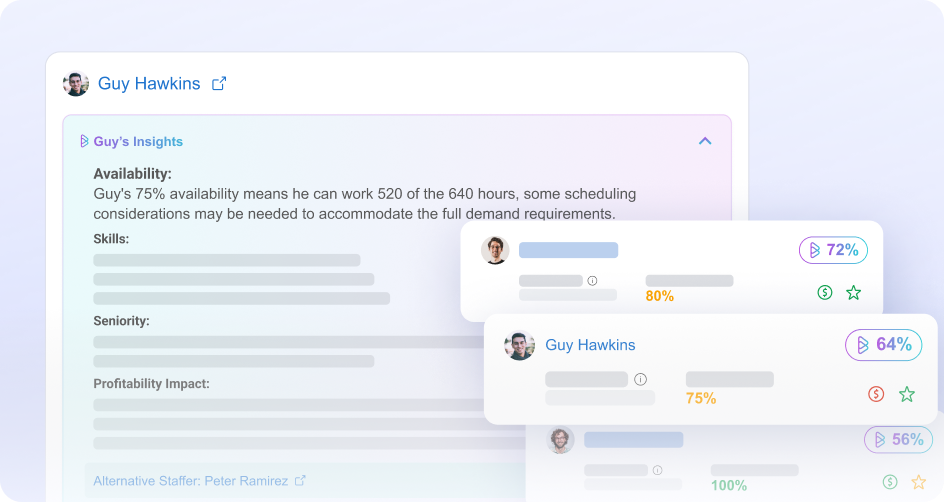Click the 72% match score badge
The height and width of the screenshot is (502, 944).
pos(833,250)
